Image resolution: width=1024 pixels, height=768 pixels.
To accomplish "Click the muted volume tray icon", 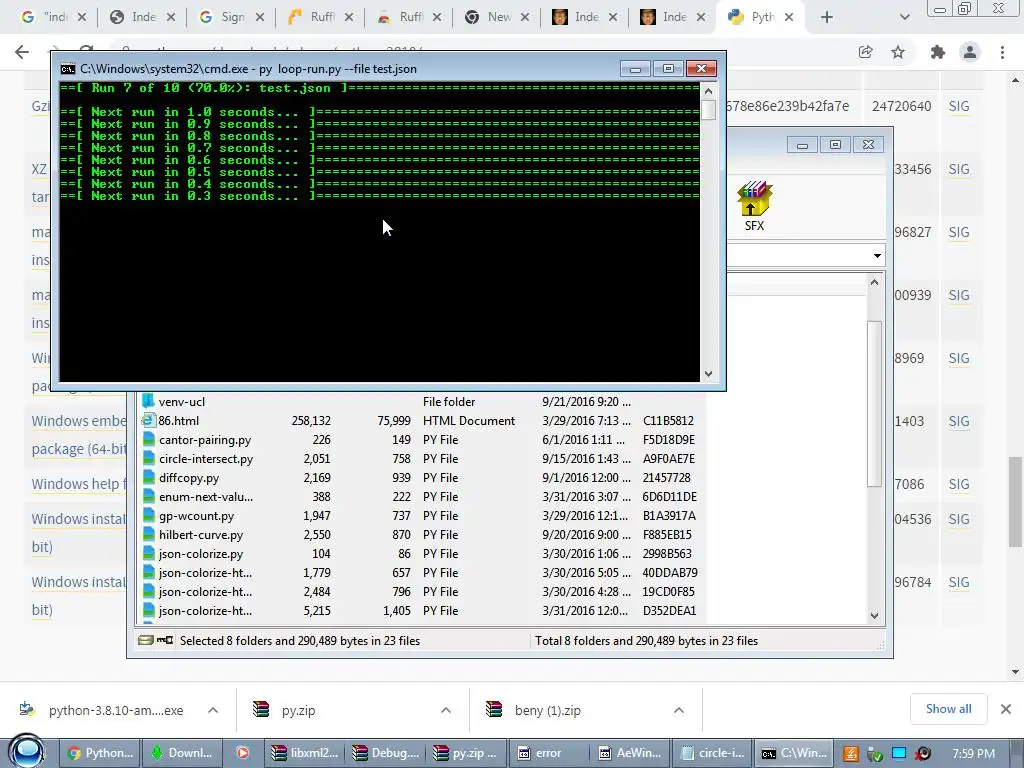I will click(923, 754).
